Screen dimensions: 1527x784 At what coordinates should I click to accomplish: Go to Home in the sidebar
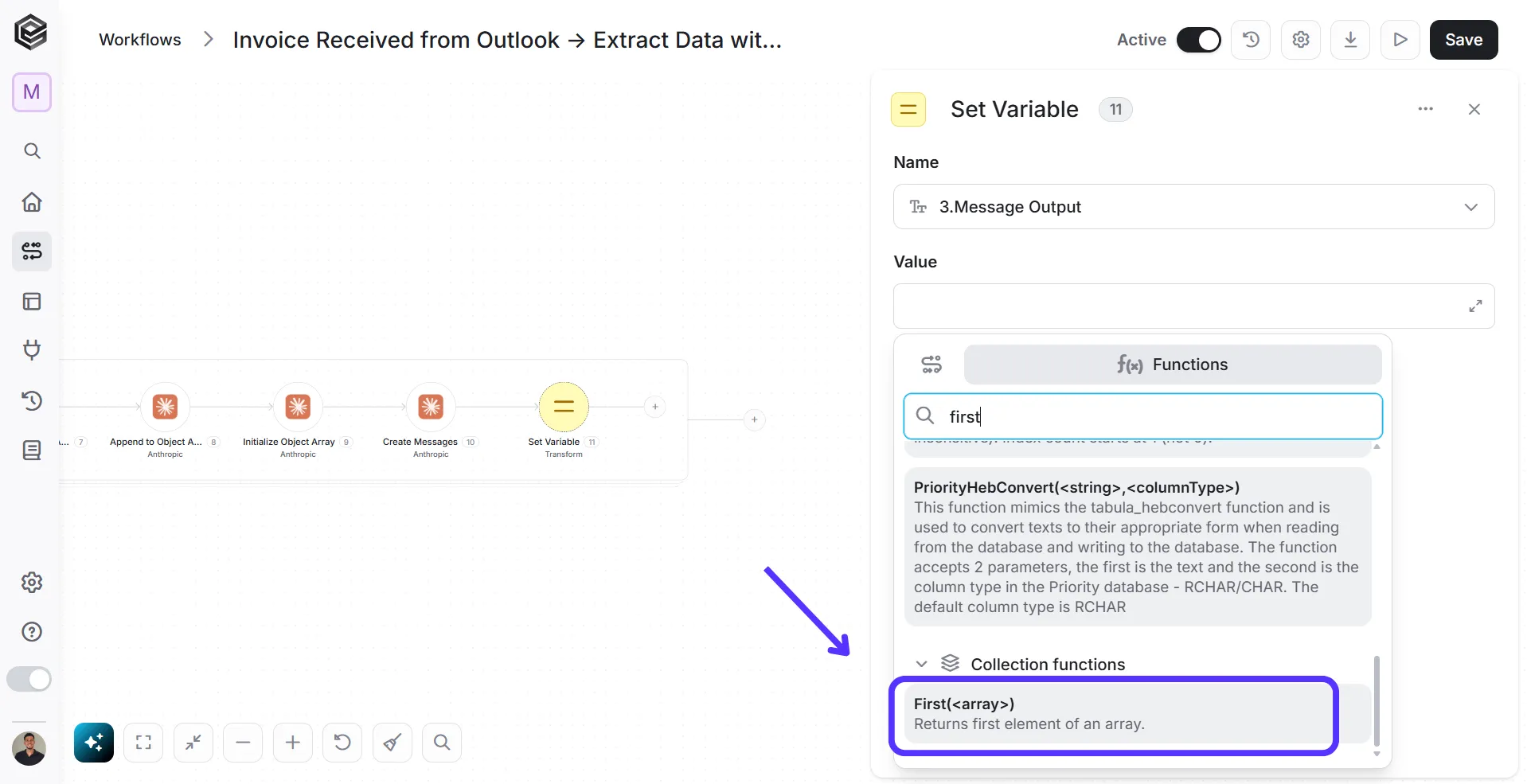pyautogui.click(x=32, y=201)
